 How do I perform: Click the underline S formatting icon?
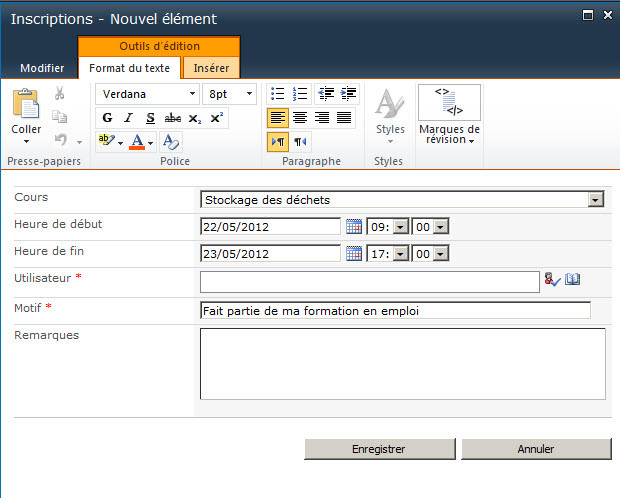pos(150,118)
